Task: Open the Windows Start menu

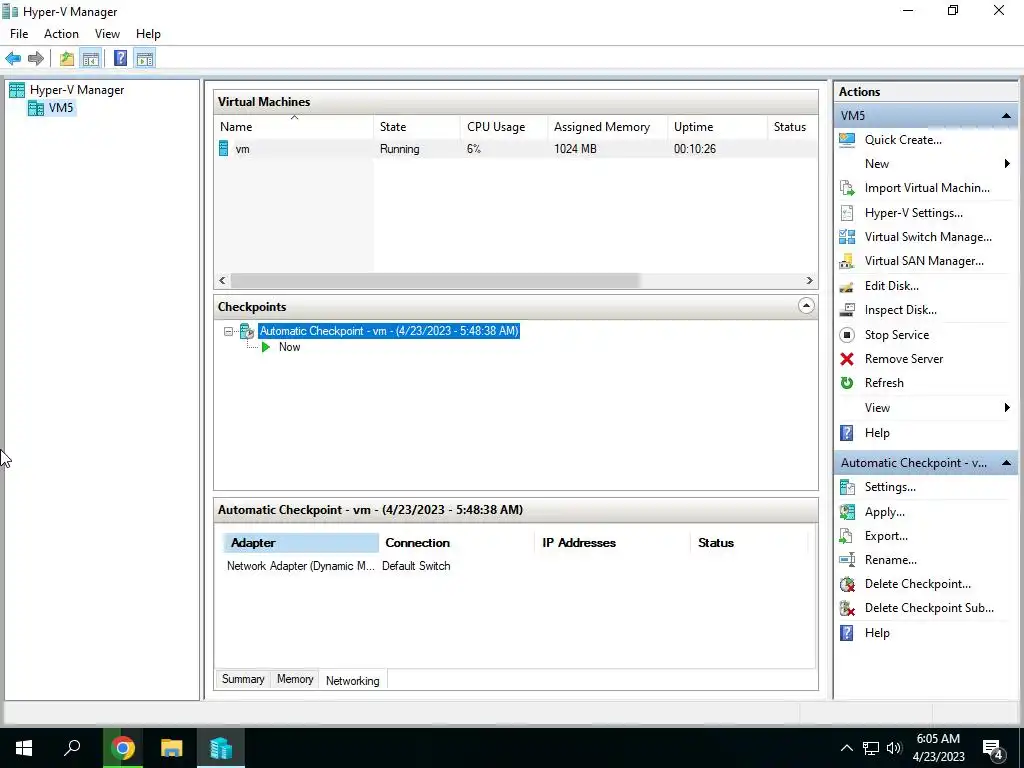Action: (x=24, y=748)
